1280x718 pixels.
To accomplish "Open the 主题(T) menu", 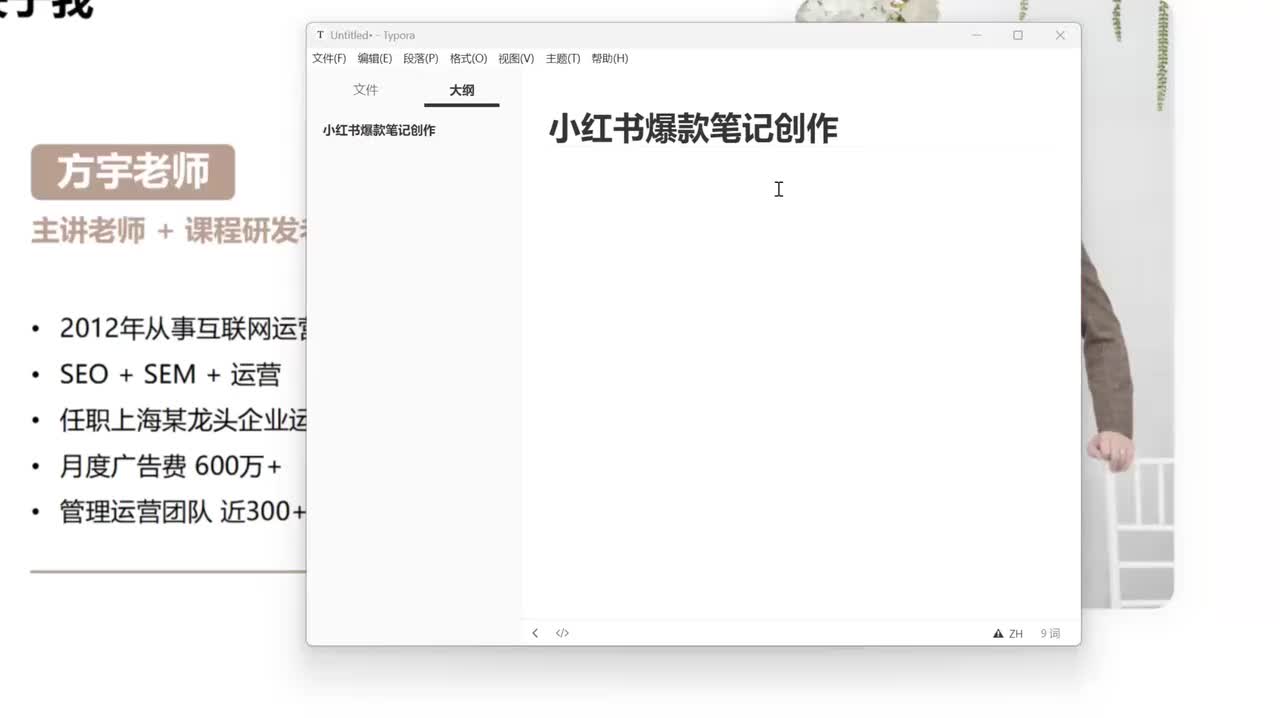I will (563, 59).
